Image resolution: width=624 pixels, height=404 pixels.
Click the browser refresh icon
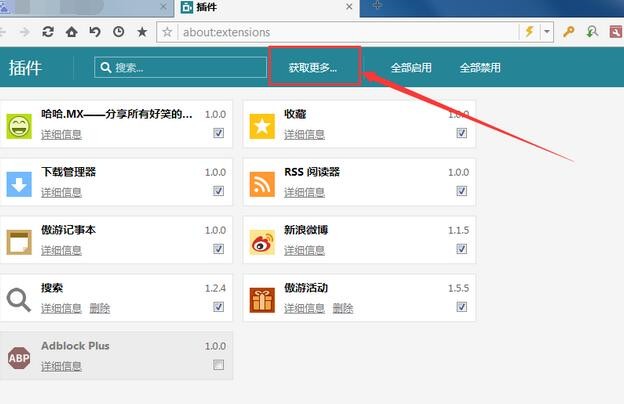coord(48,32)
